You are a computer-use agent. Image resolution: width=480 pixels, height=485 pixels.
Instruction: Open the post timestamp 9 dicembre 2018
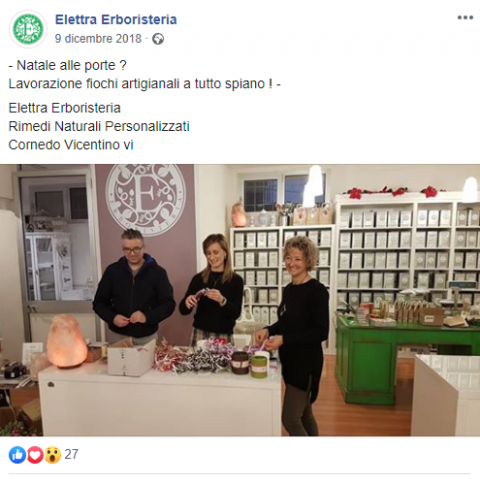coord(98,39)
